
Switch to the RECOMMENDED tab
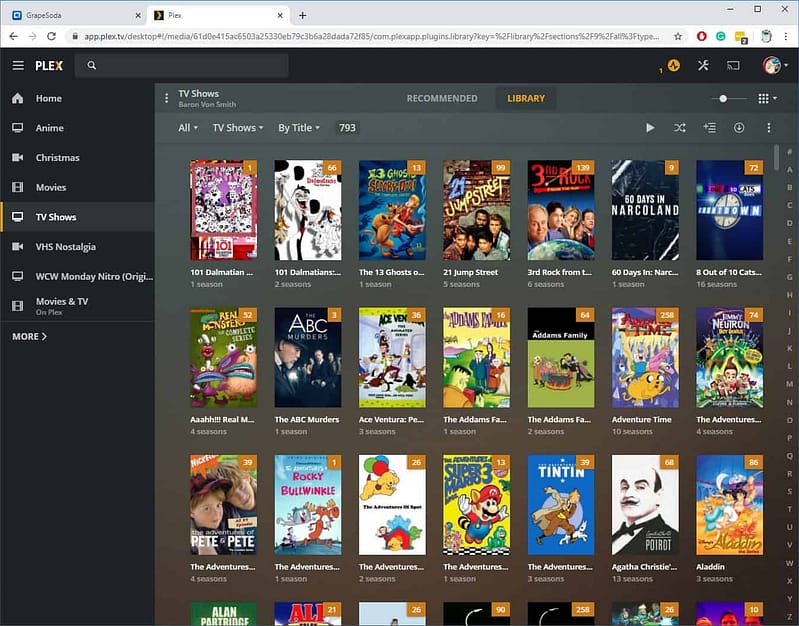(442, 98)
